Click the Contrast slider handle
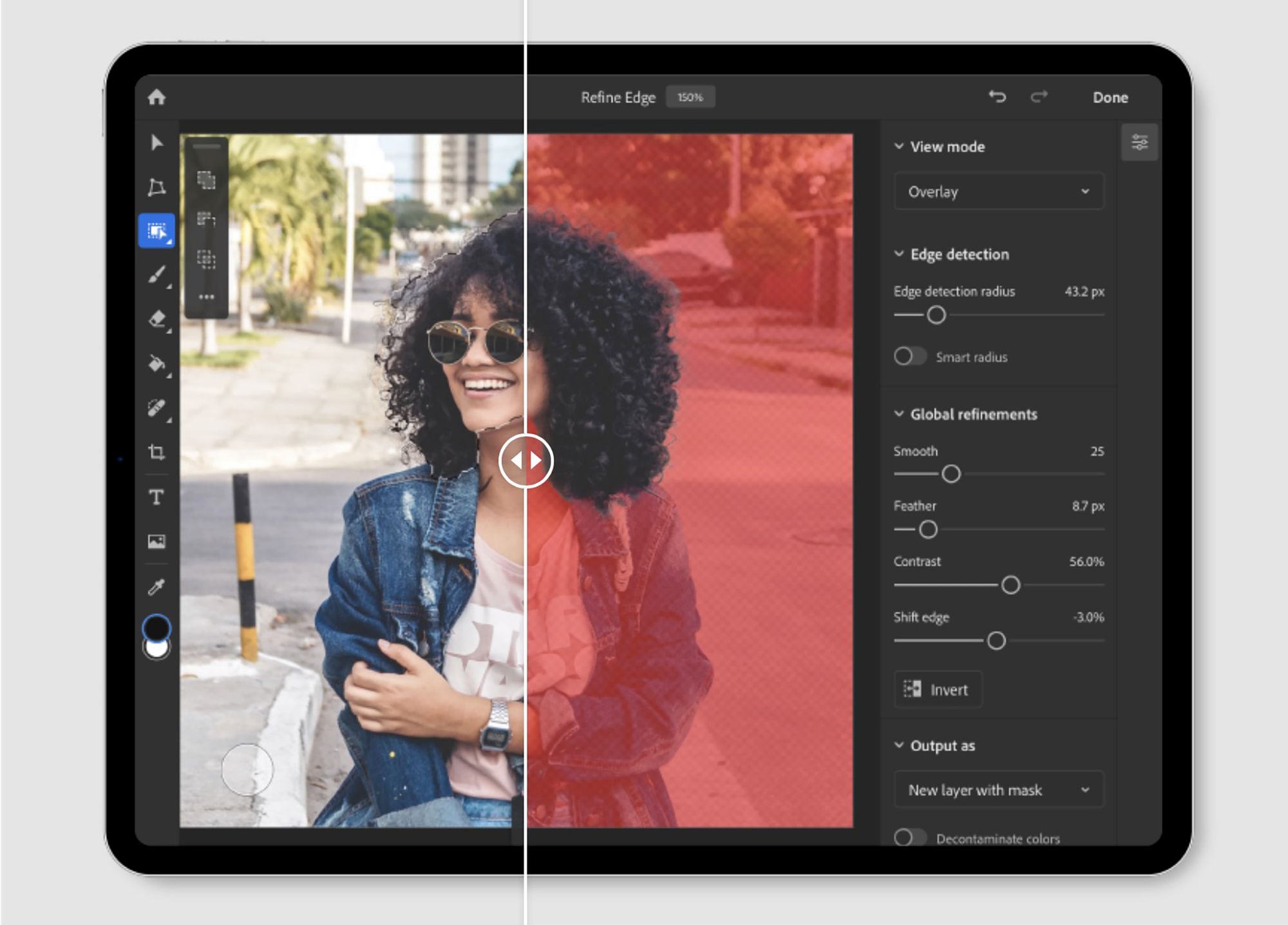 1010,585
